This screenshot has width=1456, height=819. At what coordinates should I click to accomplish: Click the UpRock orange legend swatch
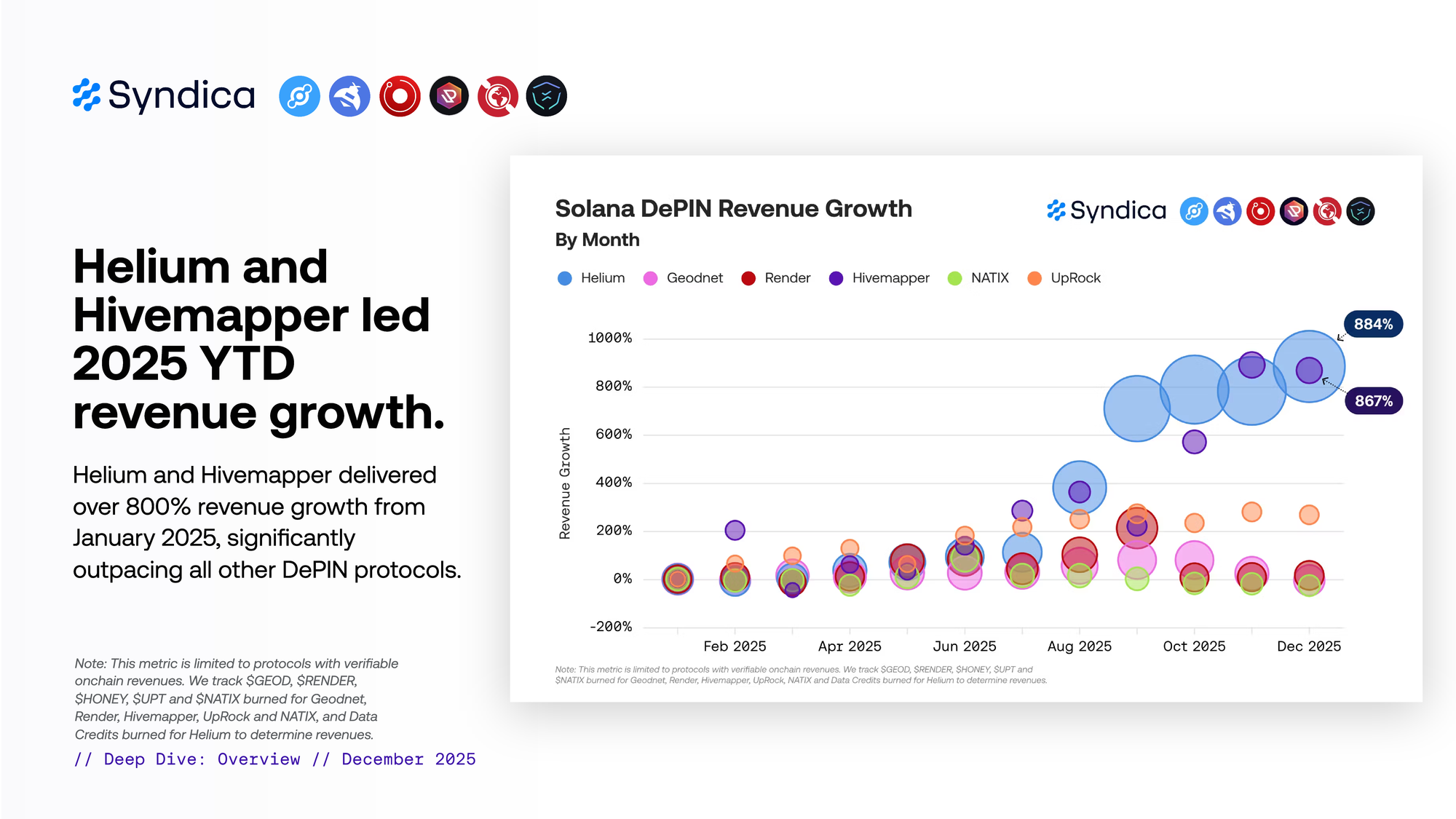point(1034,278)
